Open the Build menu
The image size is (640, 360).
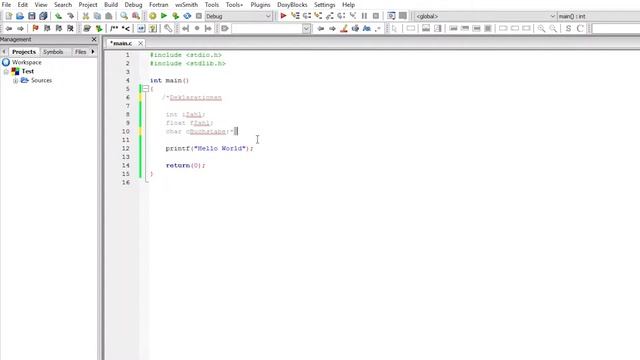point(111,4)
